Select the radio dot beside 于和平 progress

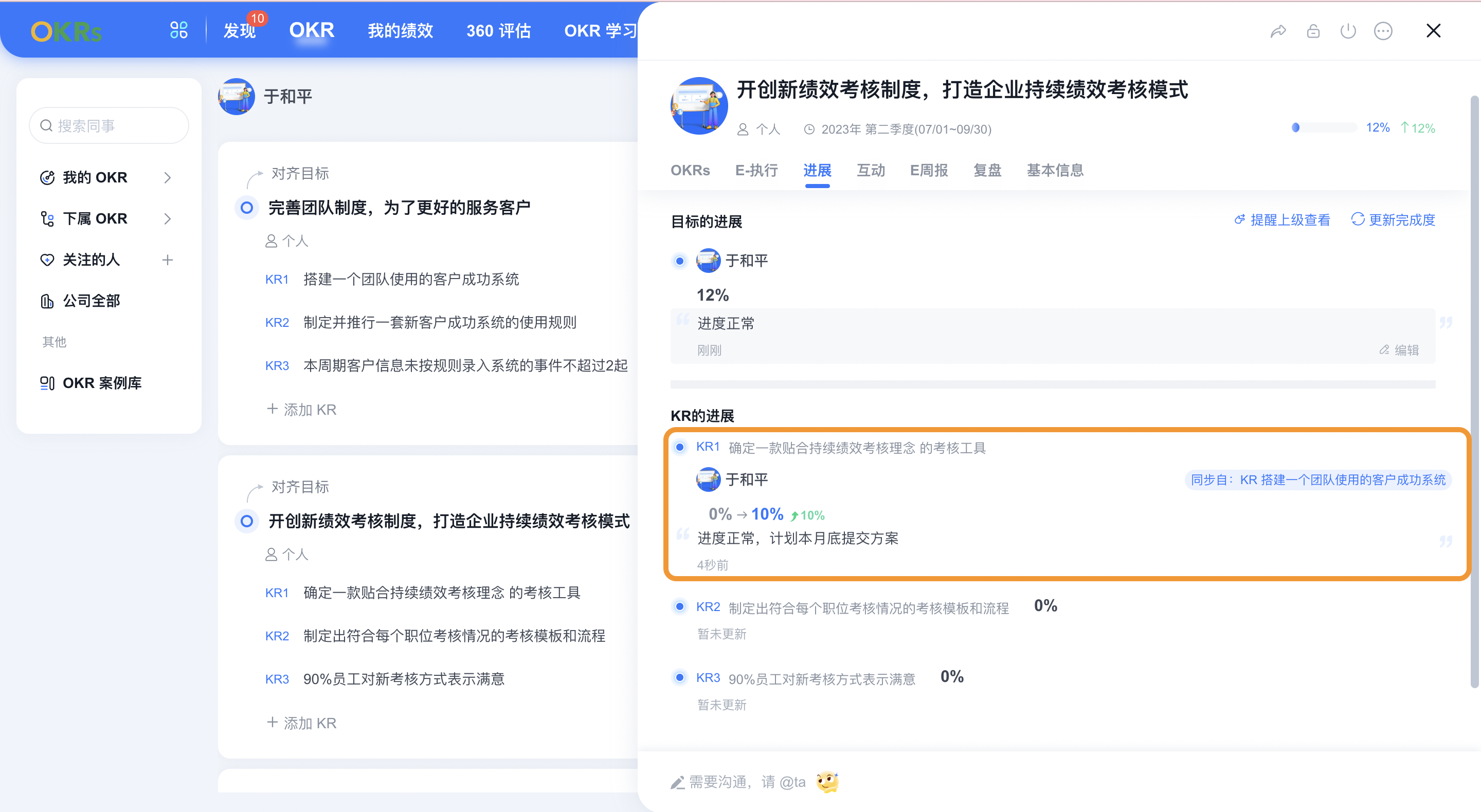point(679,261)
